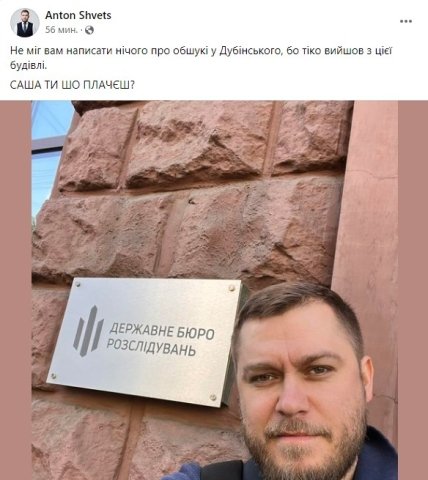Open Anton Shvets profile avatar
This screenshot has height=480, width=428.
pos(25,23)
